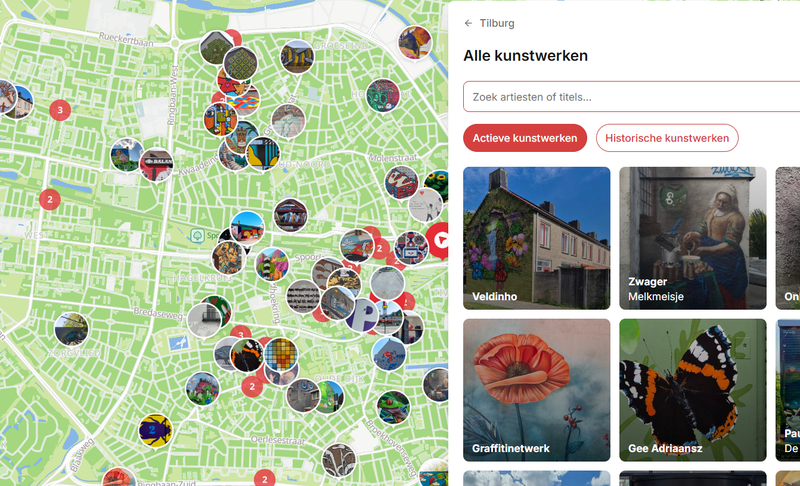Select the checkered colorful tiles map marker

point(281,354)
